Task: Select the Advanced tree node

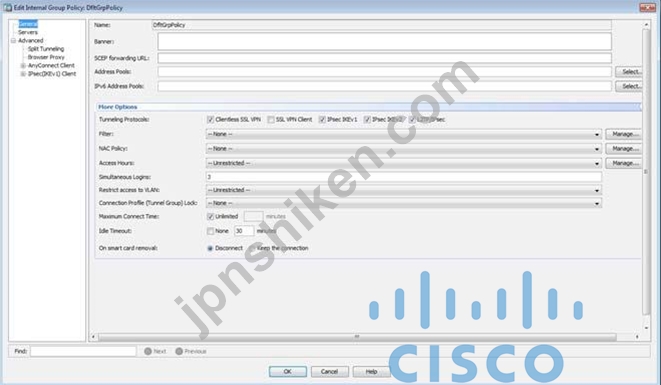Action: click(30, 40)
